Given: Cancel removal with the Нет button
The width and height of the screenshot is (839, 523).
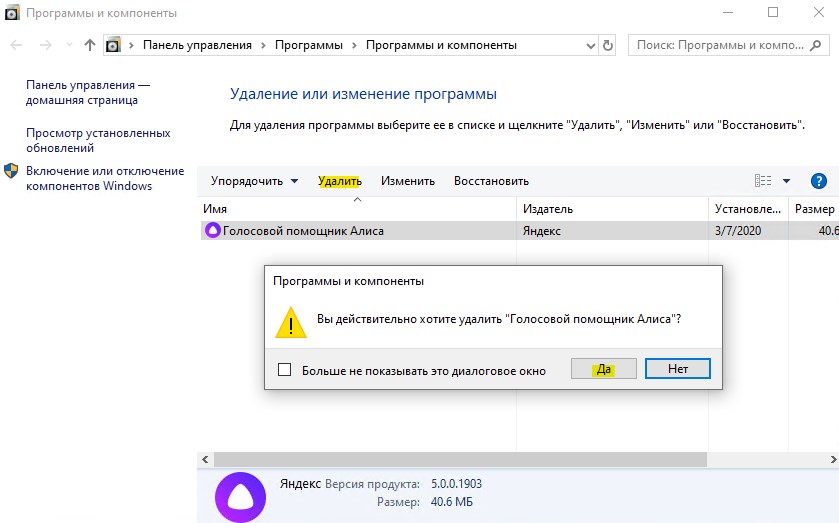Looking at the screenshot, I should point(678,369).
